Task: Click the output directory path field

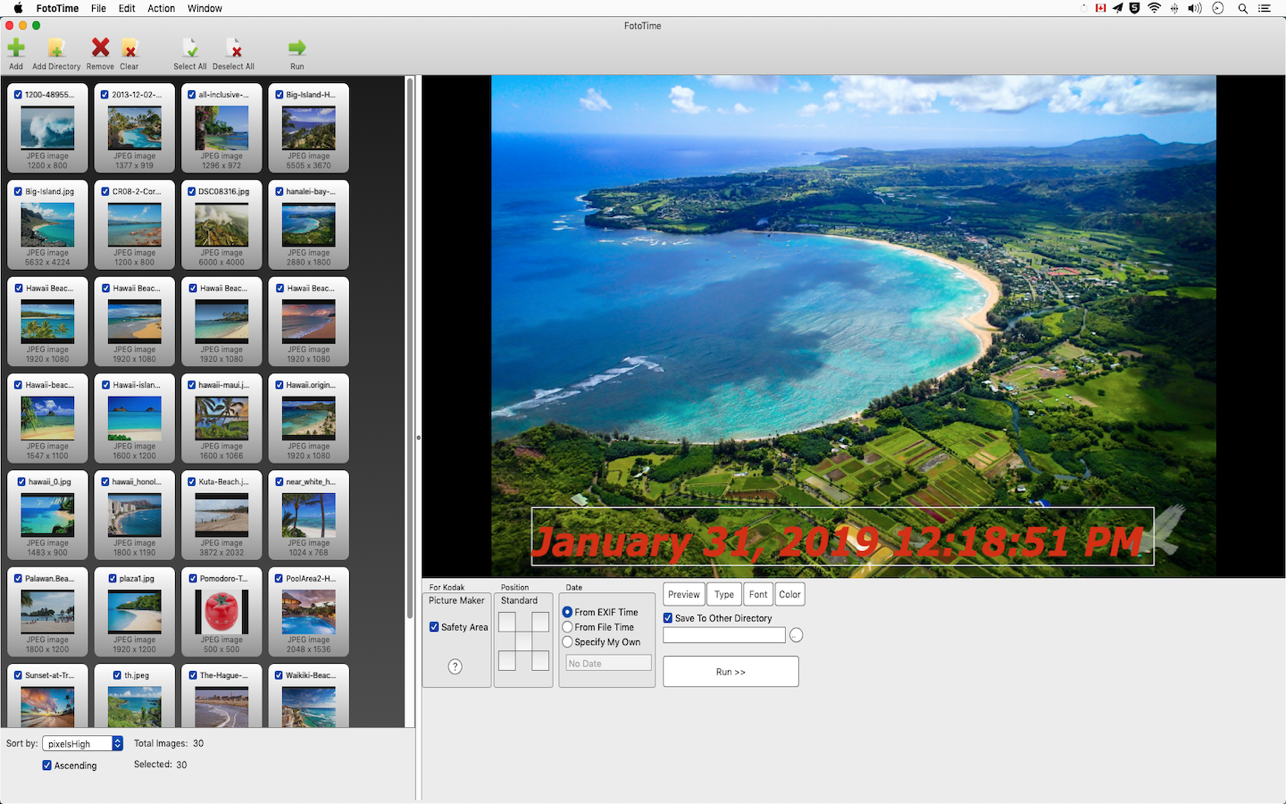Action: pyautogui.click(x=724, y=635)
